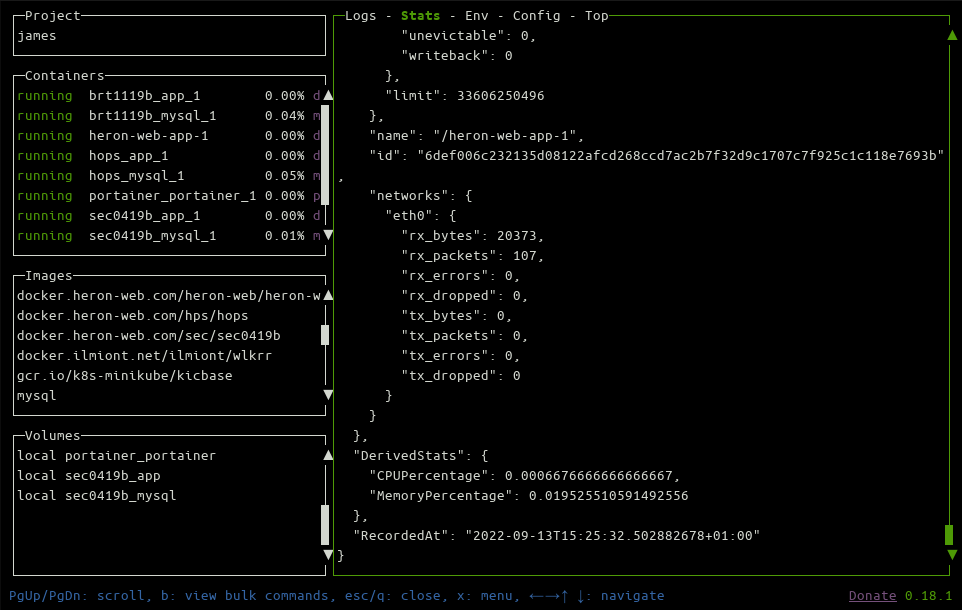Screen dimensions: 962x610
Task: Click the Volumes panel scroll-up arrow
Action: pyautogui.click(x=328, y=455)
